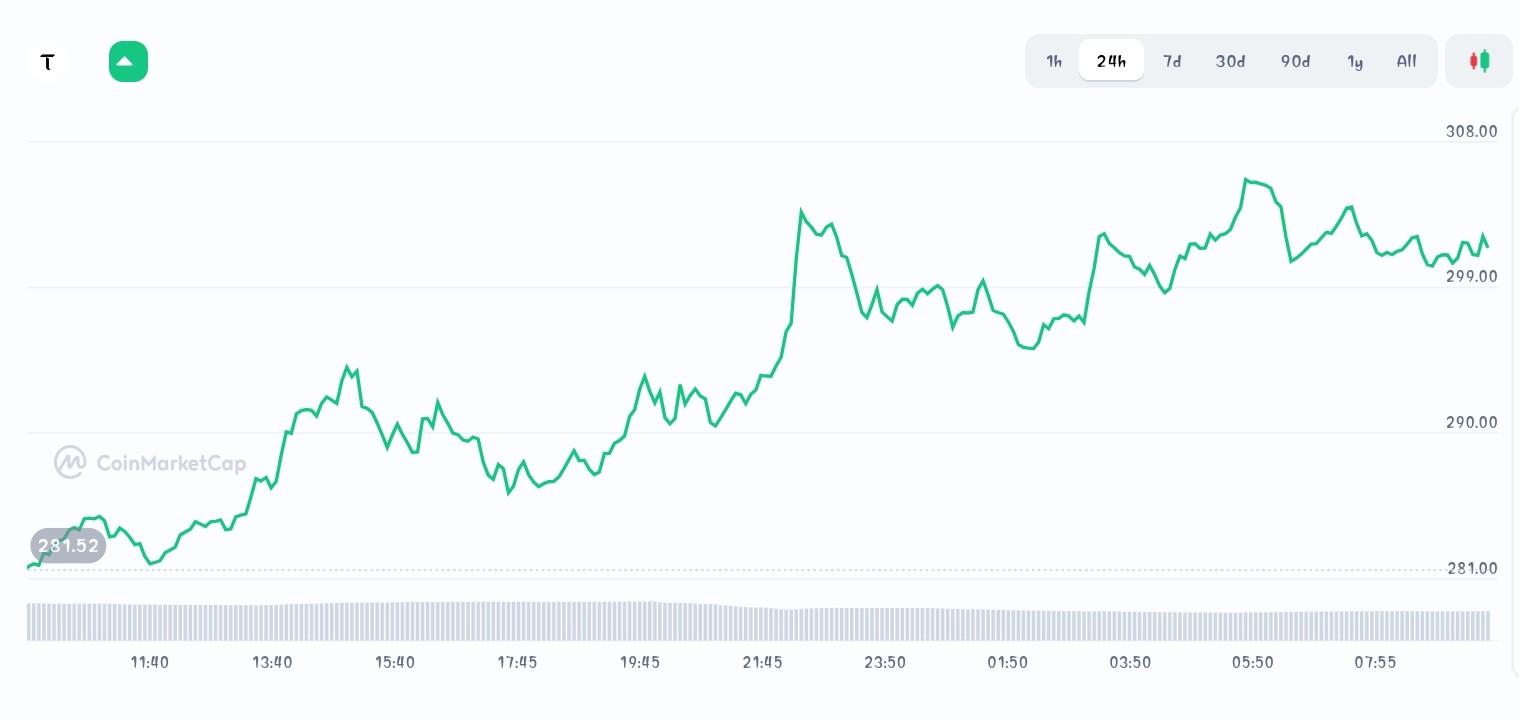Screen dimensions: 1519x720
Task: Select the 1y time range tab
Action: coord(1355,61)
